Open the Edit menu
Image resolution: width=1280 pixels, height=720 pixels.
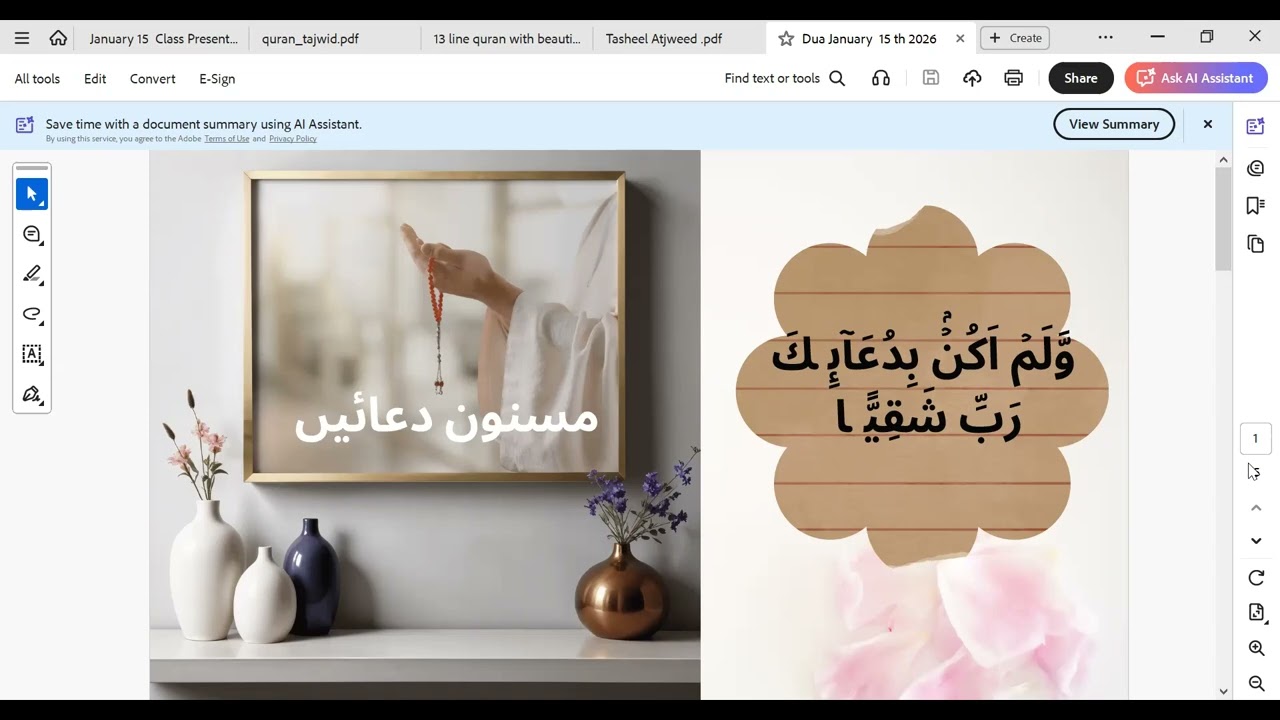95,78
